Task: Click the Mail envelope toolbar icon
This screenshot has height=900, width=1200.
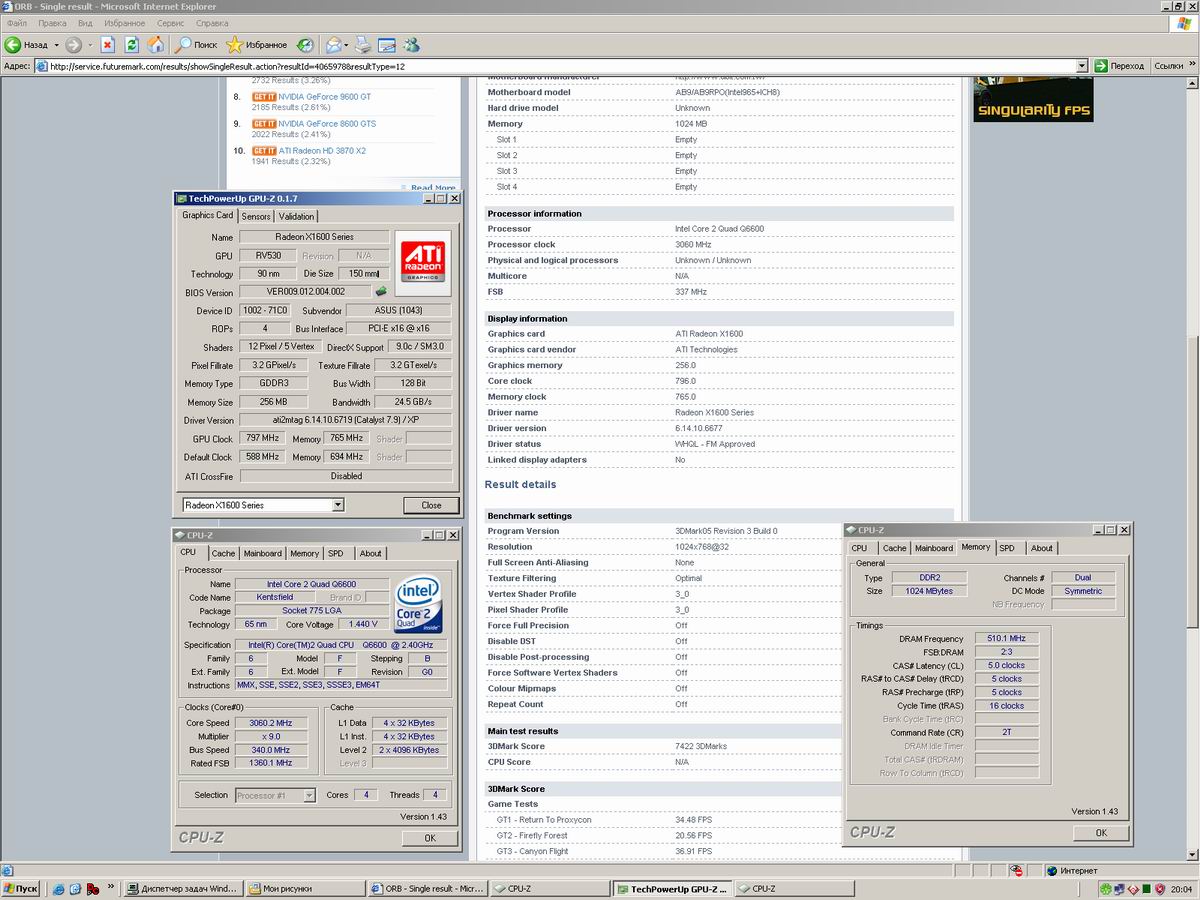Action: [333, 45]
